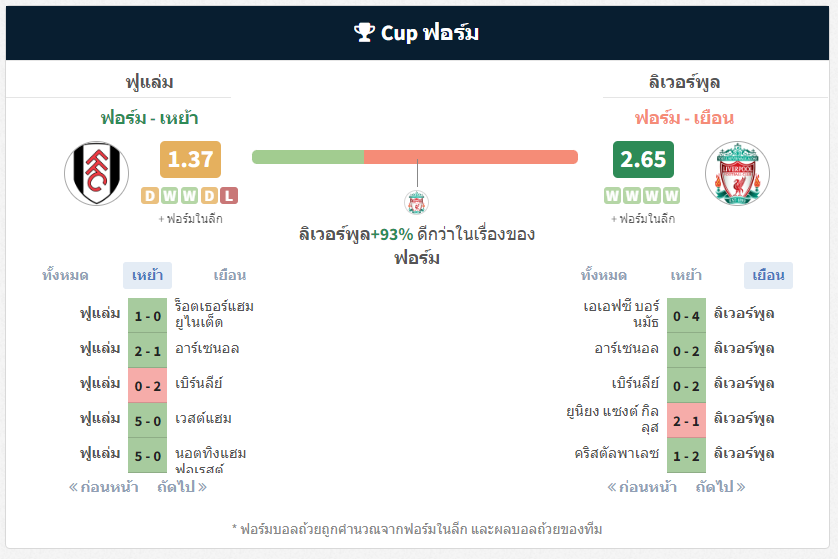The image size is (838, 559).
Task: Click the small Liverpool marker under the form bar
Action: pos(416,203)
